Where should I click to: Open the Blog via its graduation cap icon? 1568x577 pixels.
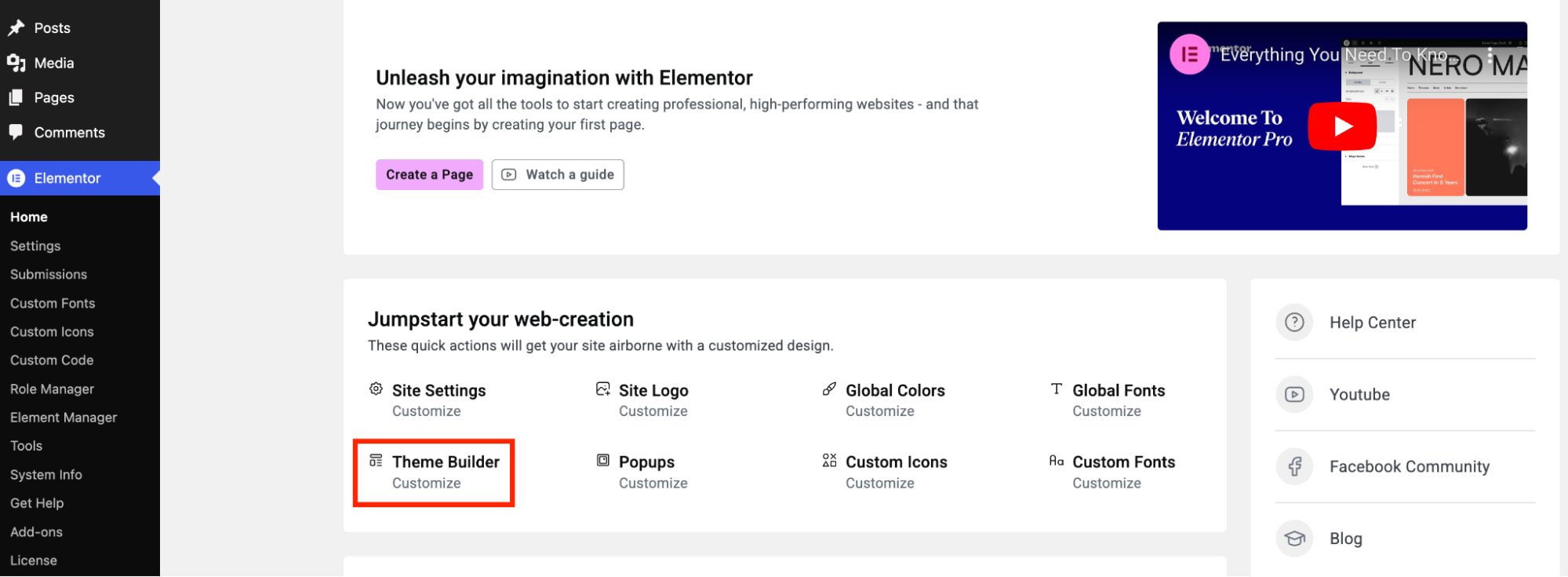tap(1294, 538)
